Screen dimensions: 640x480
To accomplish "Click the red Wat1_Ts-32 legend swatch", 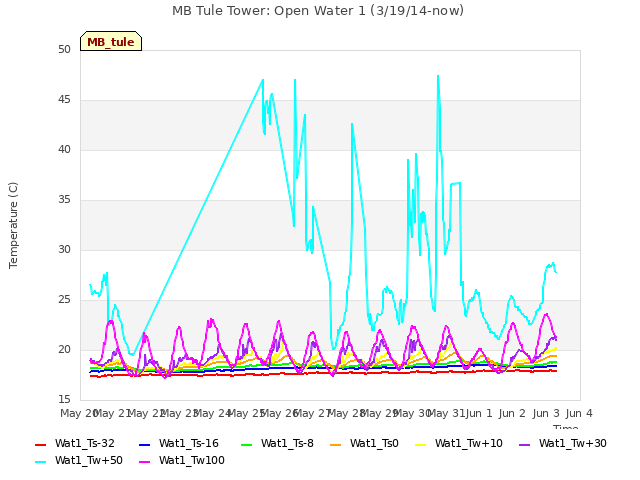I will (40, 445).
